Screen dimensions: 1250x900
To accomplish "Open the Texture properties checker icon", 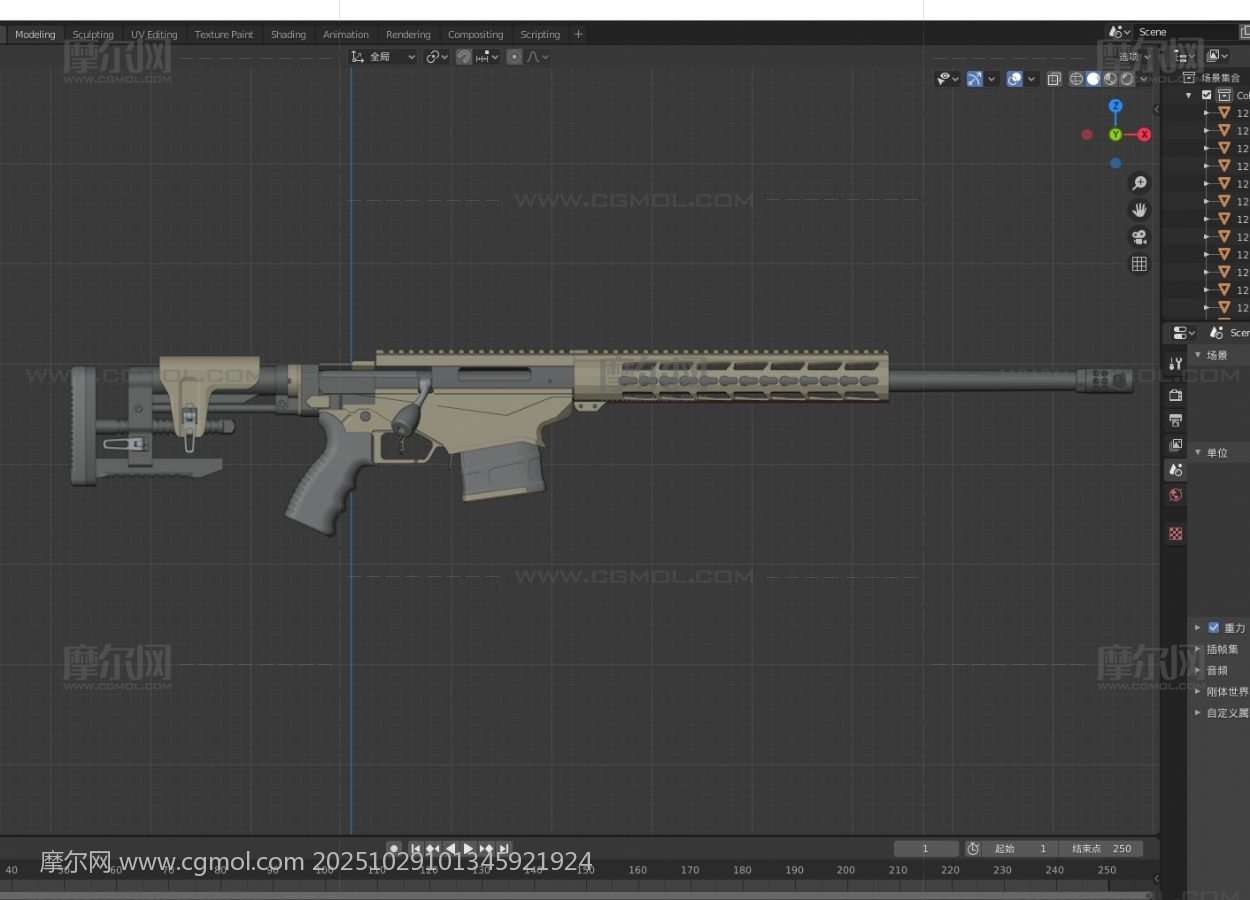I will 1176,534.
